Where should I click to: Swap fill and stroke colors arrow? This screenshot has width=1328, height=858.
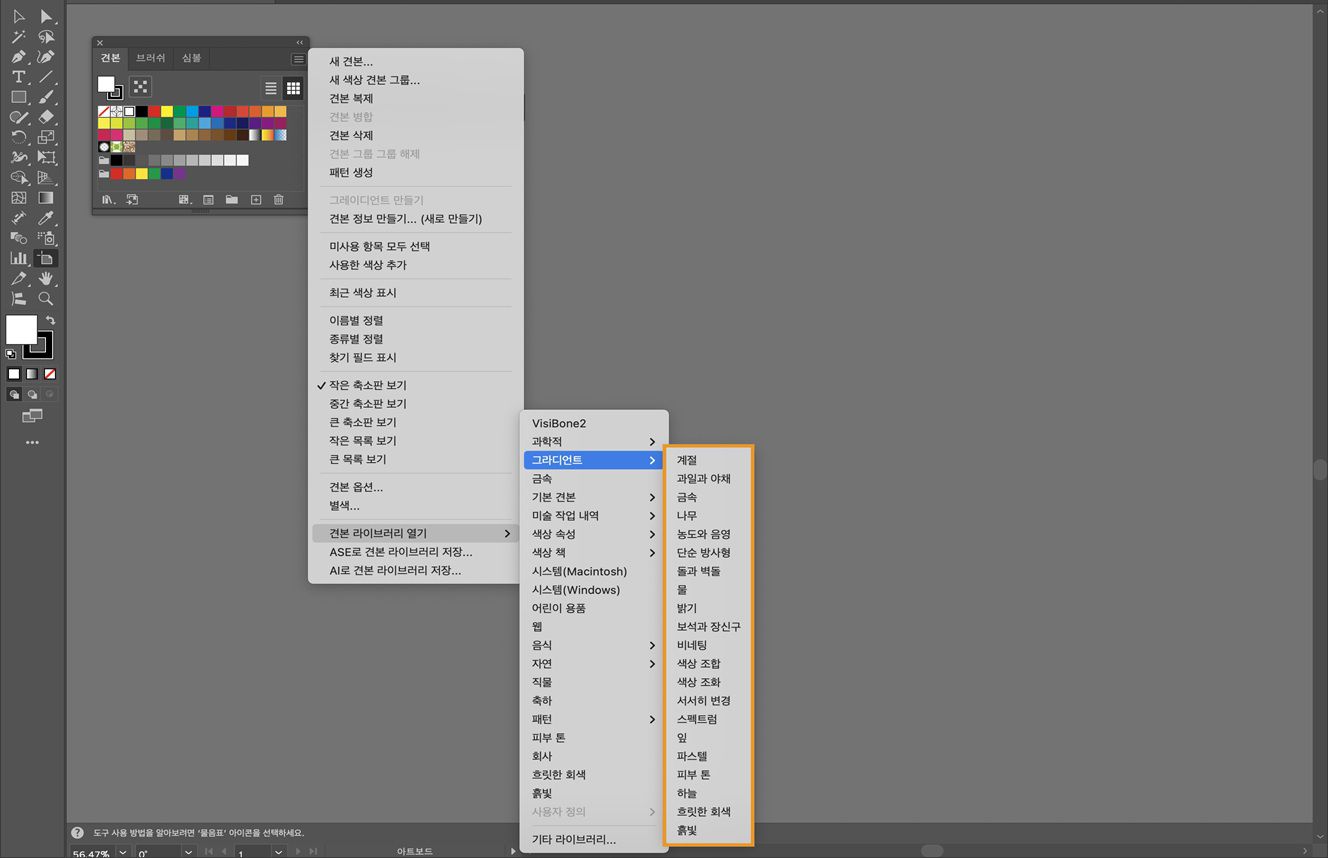coord(50,321)
